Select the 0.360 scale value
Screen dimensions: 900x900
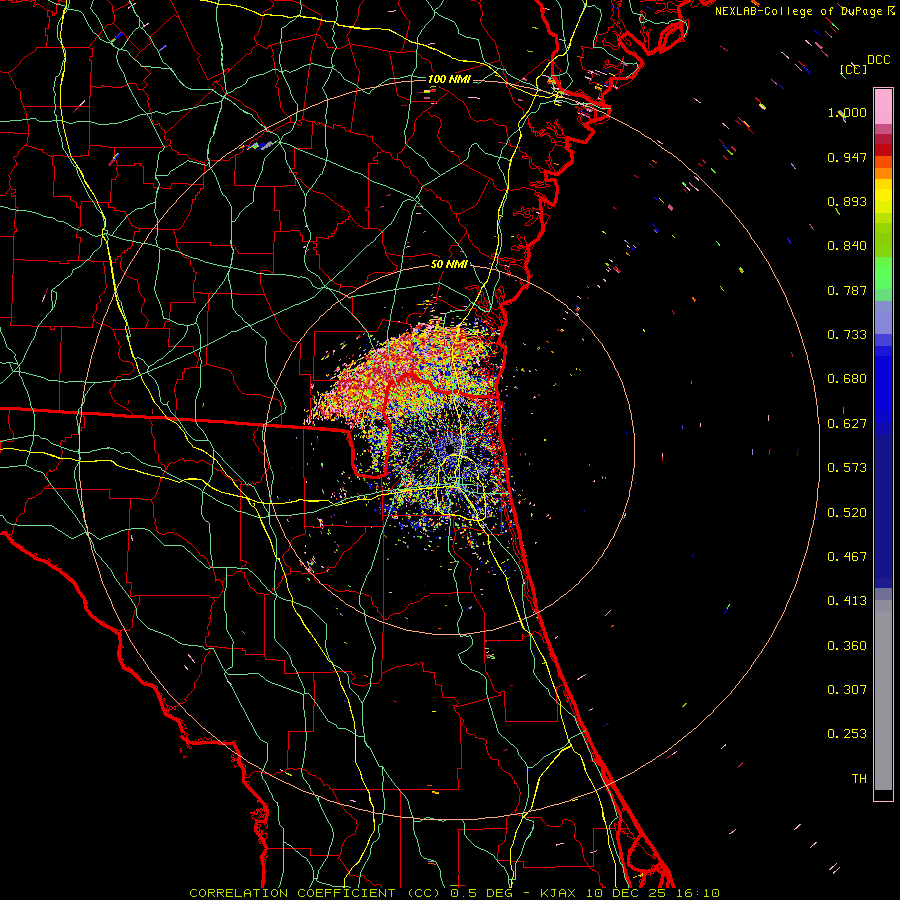click(x=847, y=646)
